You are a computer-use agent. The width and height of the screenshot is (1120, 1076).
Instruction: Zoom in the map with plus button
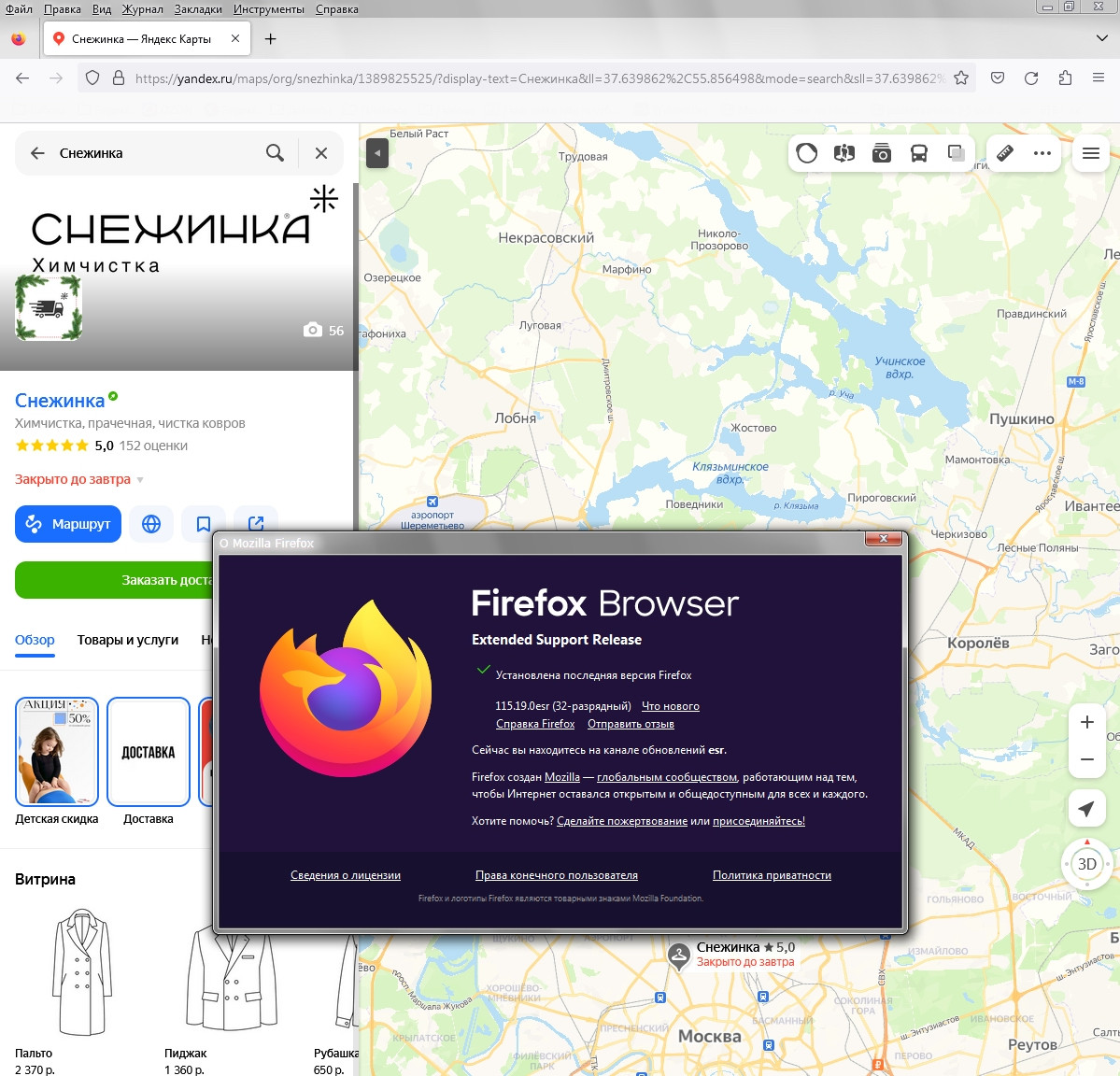pyautogui.click(x=1087, y=722)
